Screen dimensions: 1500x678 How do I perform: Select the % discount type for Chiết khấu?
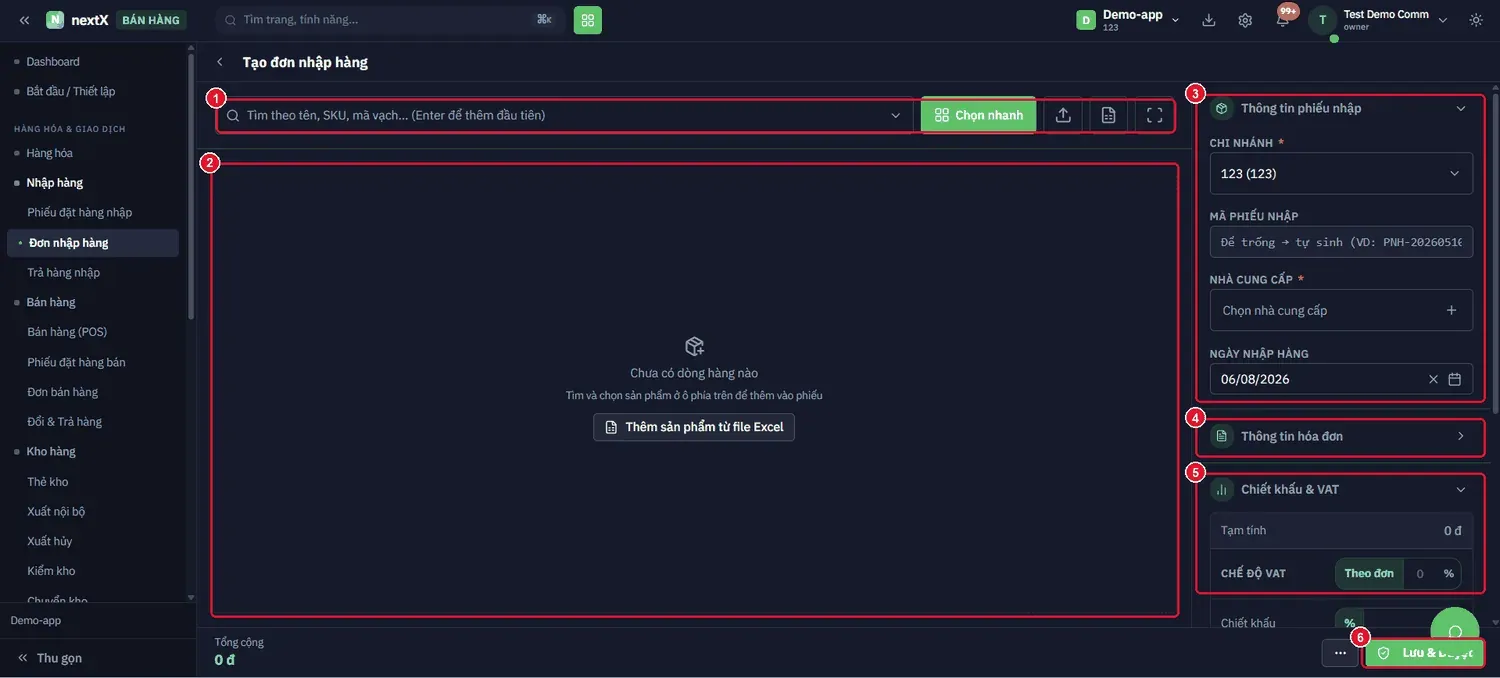coord(1349,623)
